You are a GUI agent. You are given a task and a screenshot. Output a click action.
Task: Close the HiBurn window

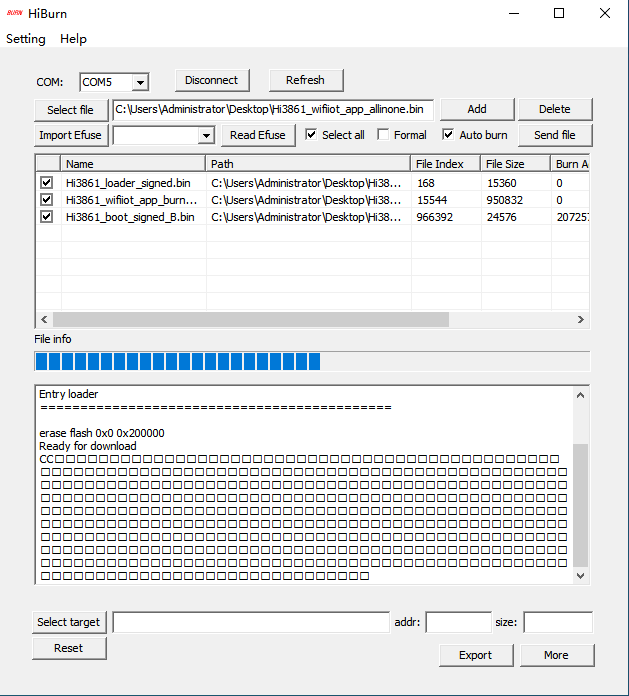[605, 13]
